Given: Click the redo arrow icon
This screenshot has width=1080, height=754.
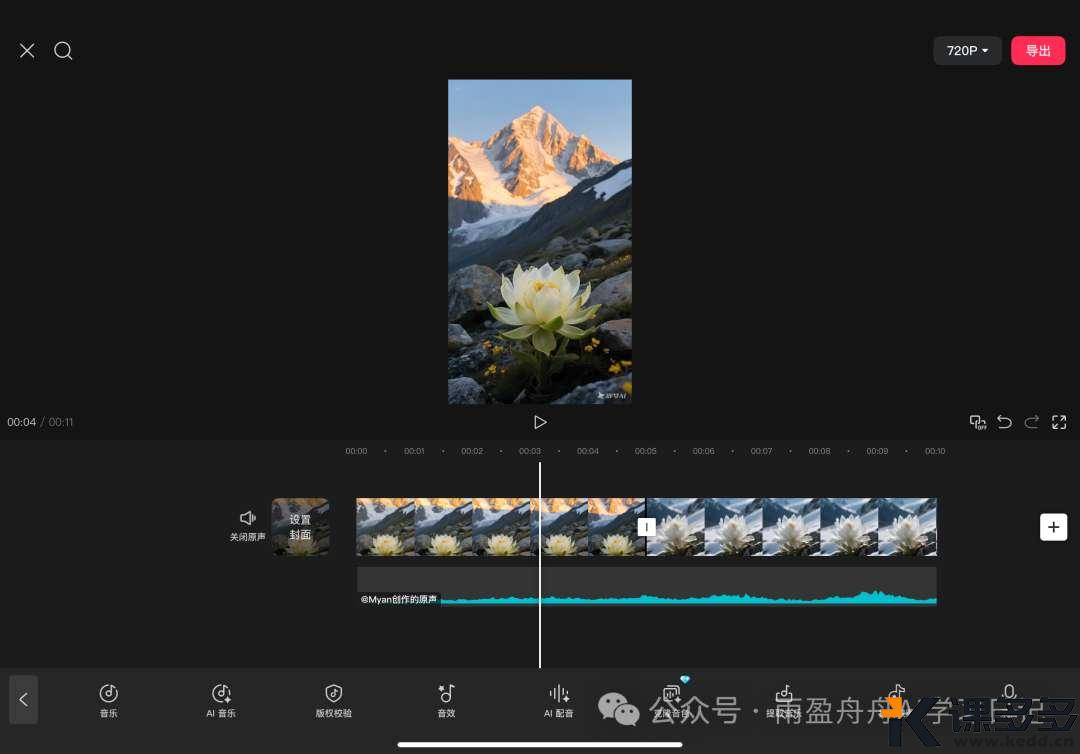Looking at the screenshot, I should tap(1031, 422).
